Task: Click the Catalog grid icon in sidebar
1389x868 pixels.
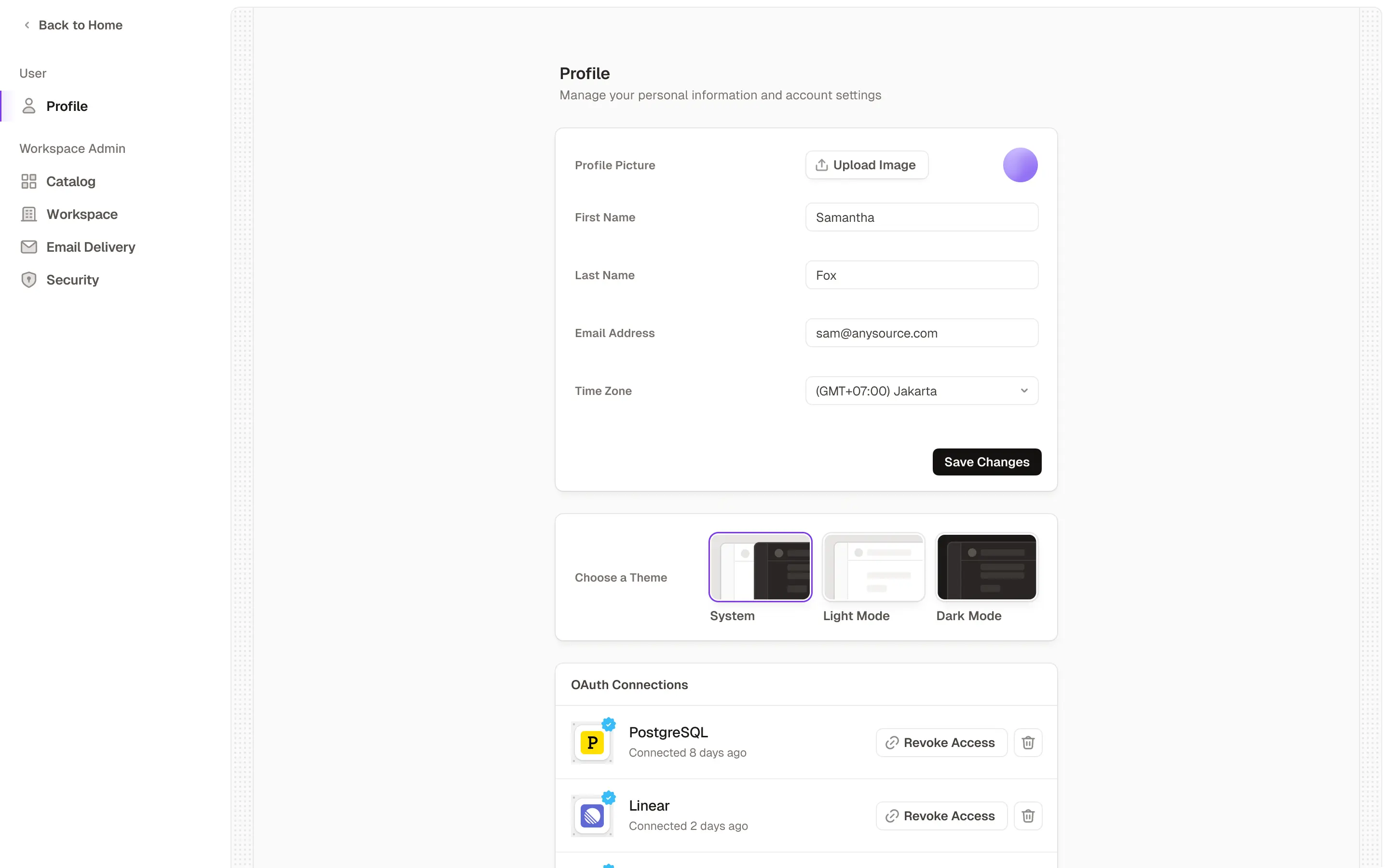Action: tap(29, 181)
